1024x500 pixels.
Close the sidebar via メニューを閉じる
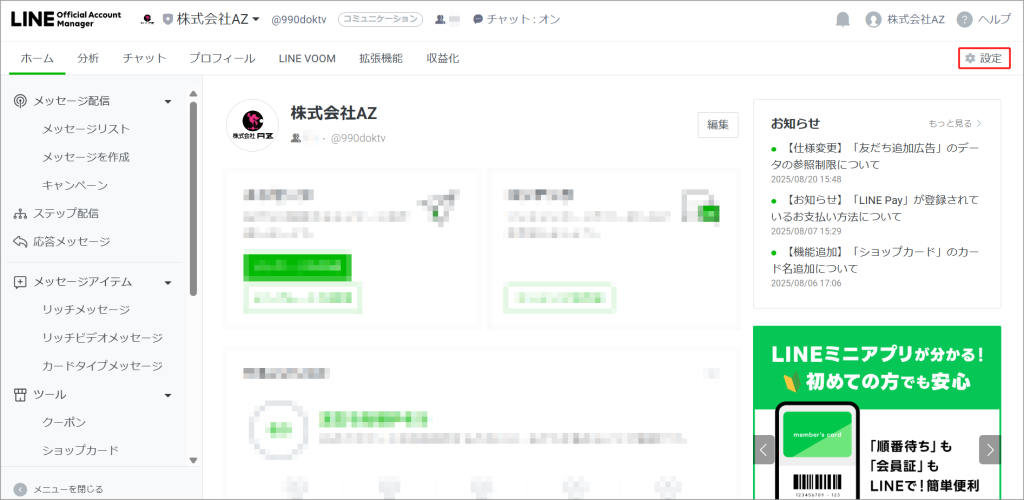(x=59, y=489)
